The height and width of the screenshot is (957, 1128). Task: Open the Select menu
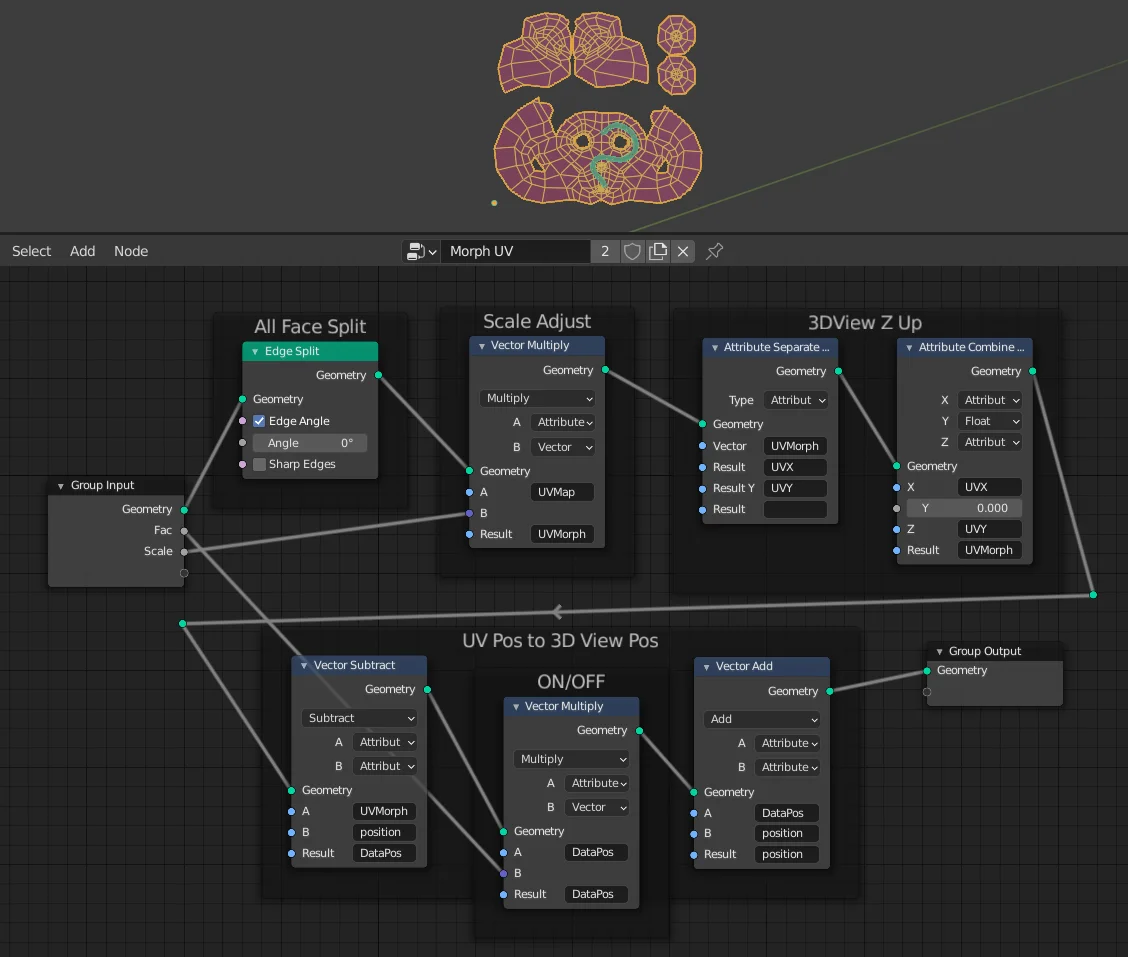point(31,251)
